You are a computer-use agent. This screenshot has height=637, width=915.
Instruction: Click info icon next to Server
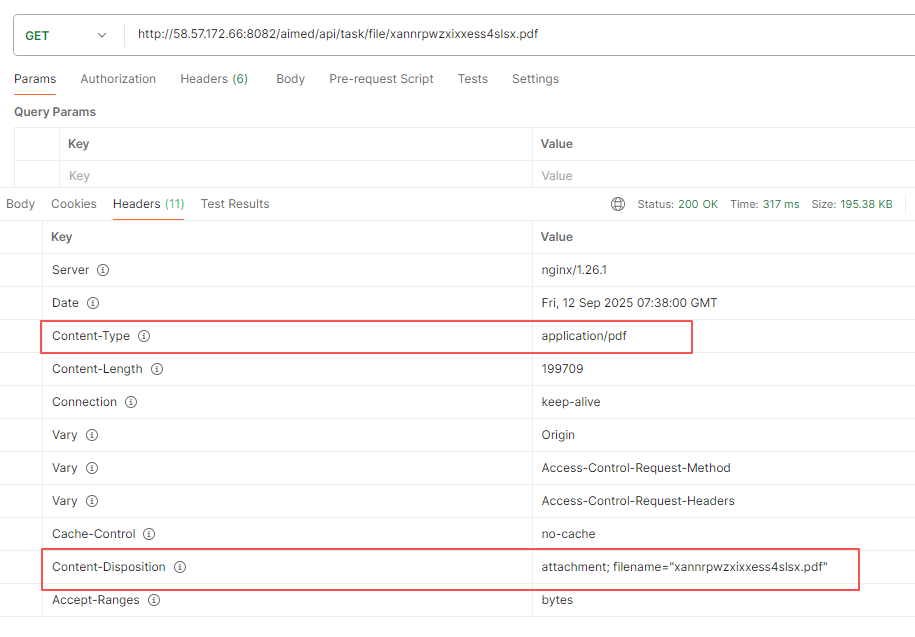tap(103, 270)
